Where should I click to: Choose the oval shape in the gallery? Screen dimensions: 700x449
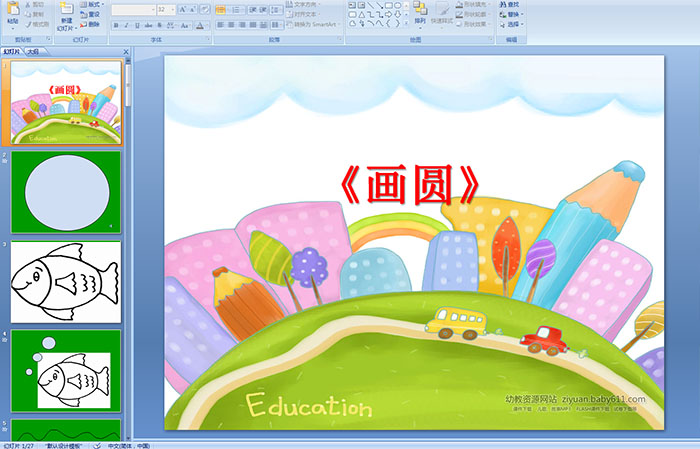click(397, 5)
